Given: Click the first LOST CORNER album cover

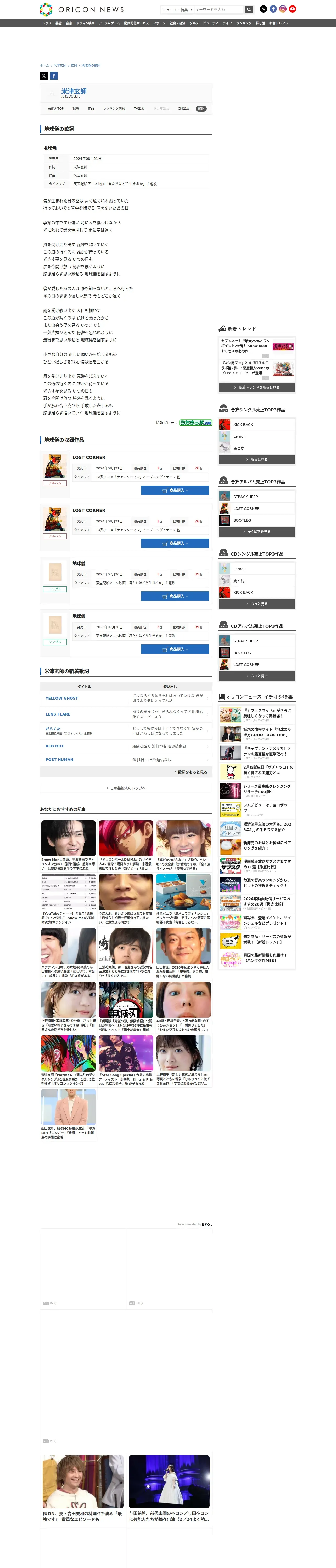Looking at the screenshot, I should tap(55, 466).
